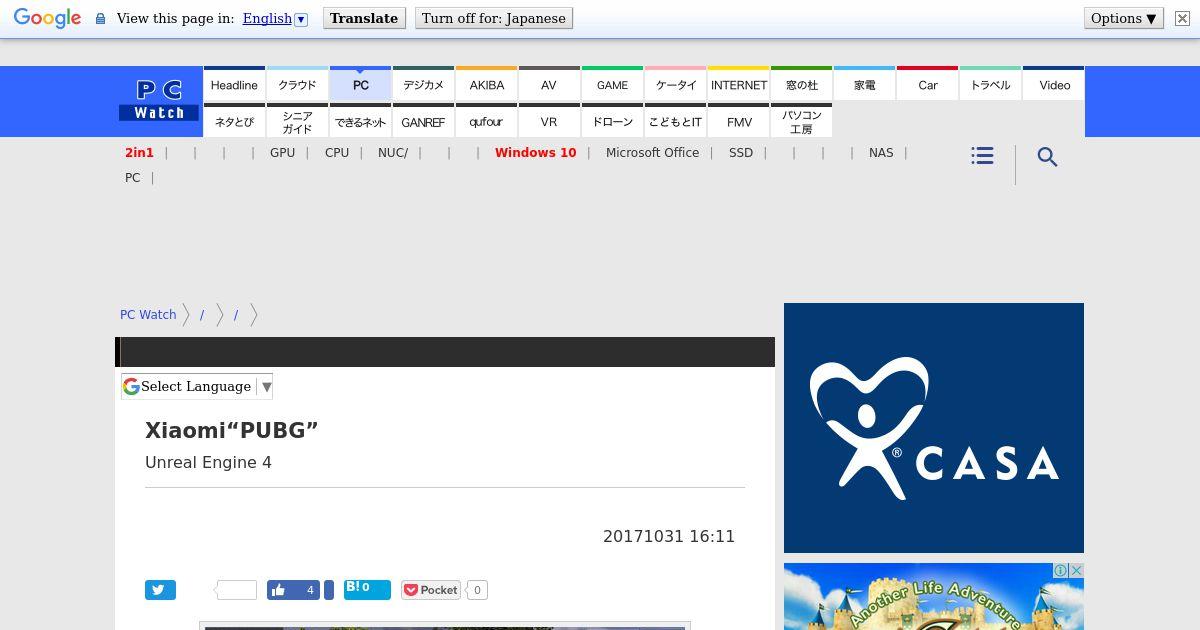Open the hamburger list menu icon

pos(982,156)
